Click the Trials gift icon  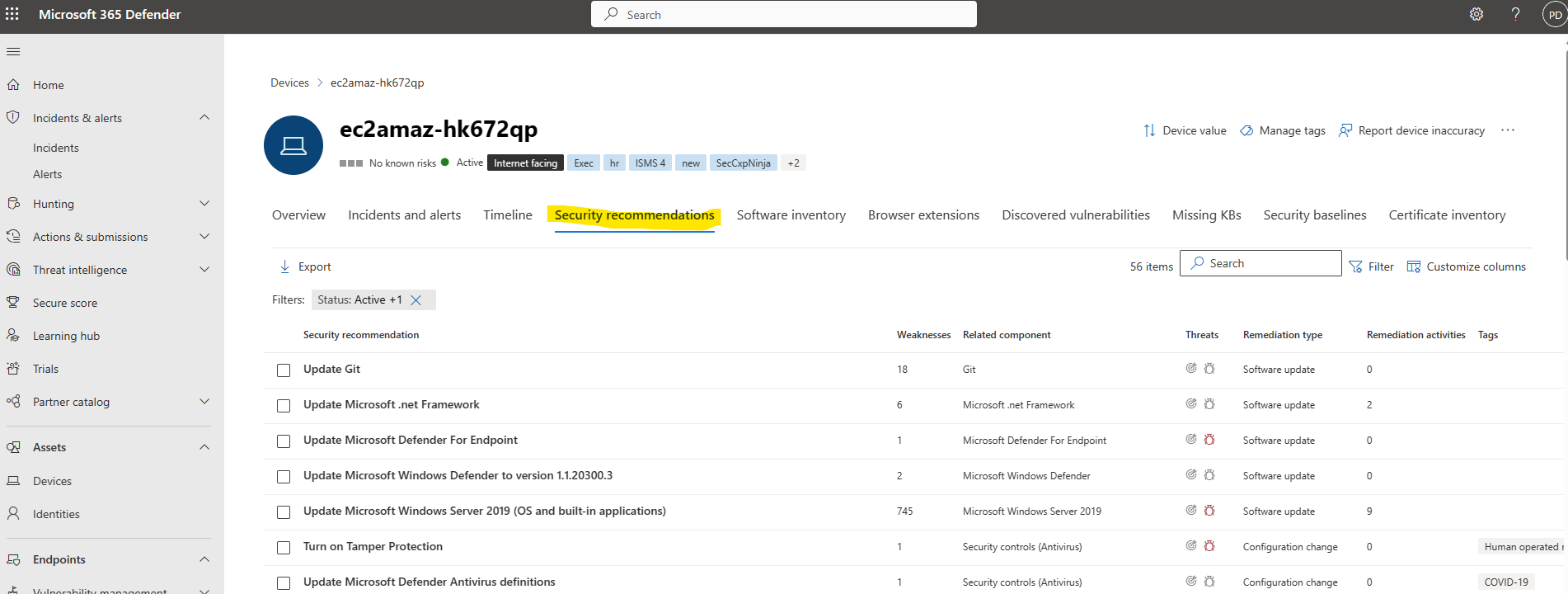13,369
